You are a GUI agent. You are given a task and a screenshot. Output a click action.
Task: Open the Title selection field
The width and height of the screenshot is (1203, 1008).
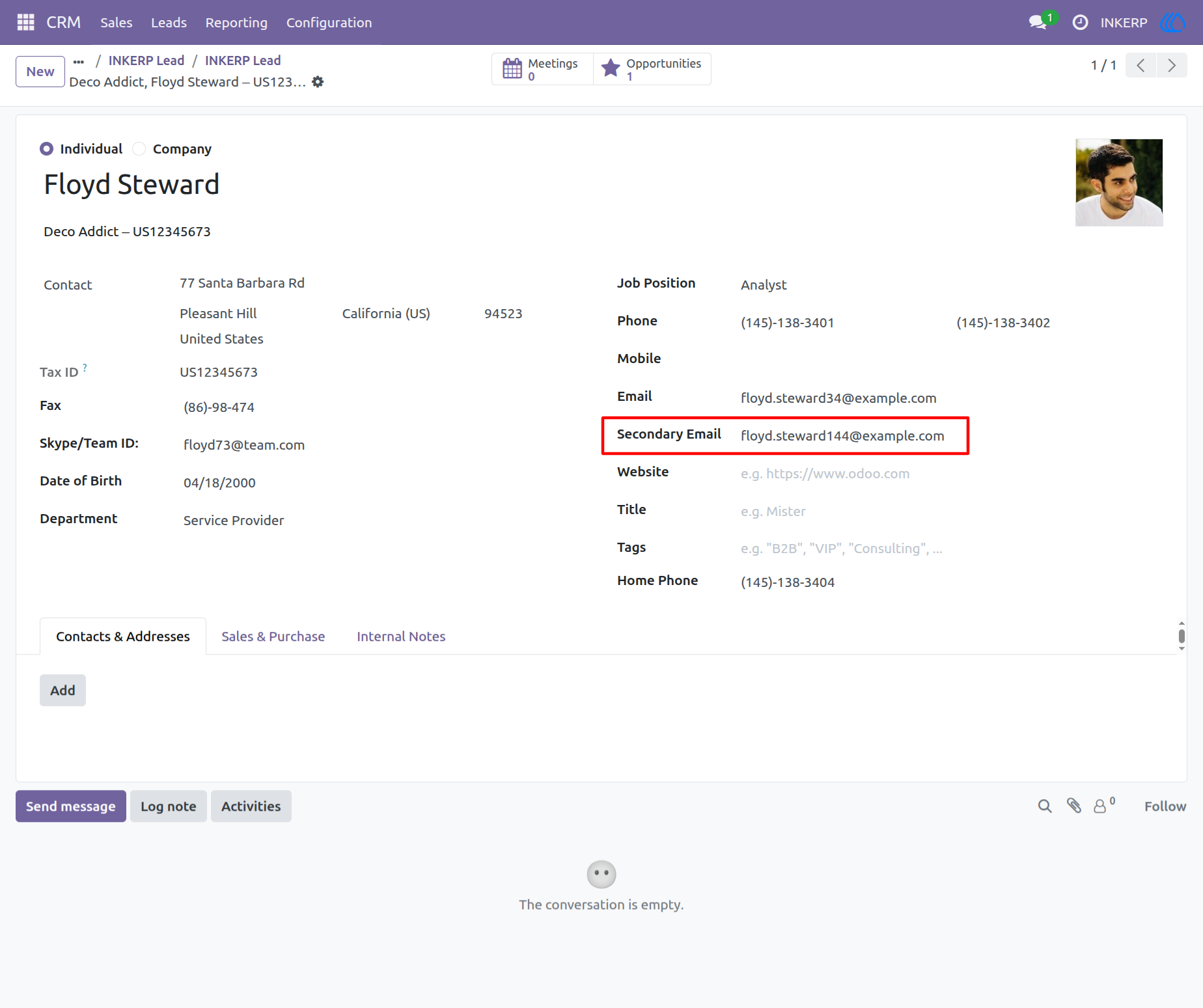[950, 511]
